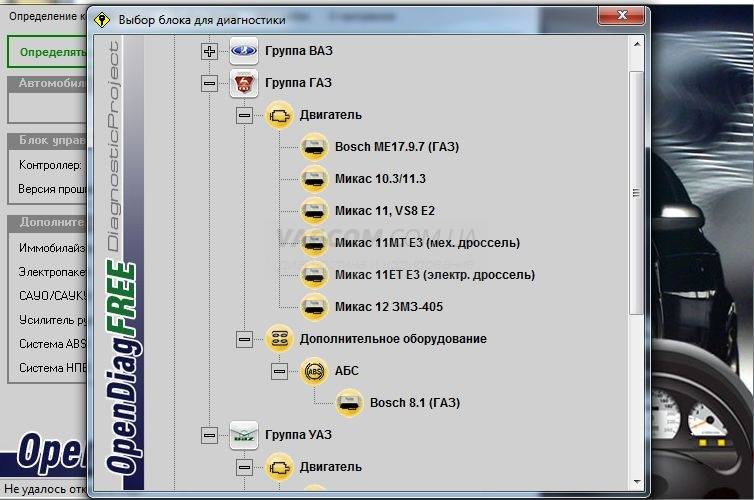Image resolution: width=754 pixels, height=500 pixels.
Task: Click the Микас 11MT E3 controller icon
Action: 314,243
